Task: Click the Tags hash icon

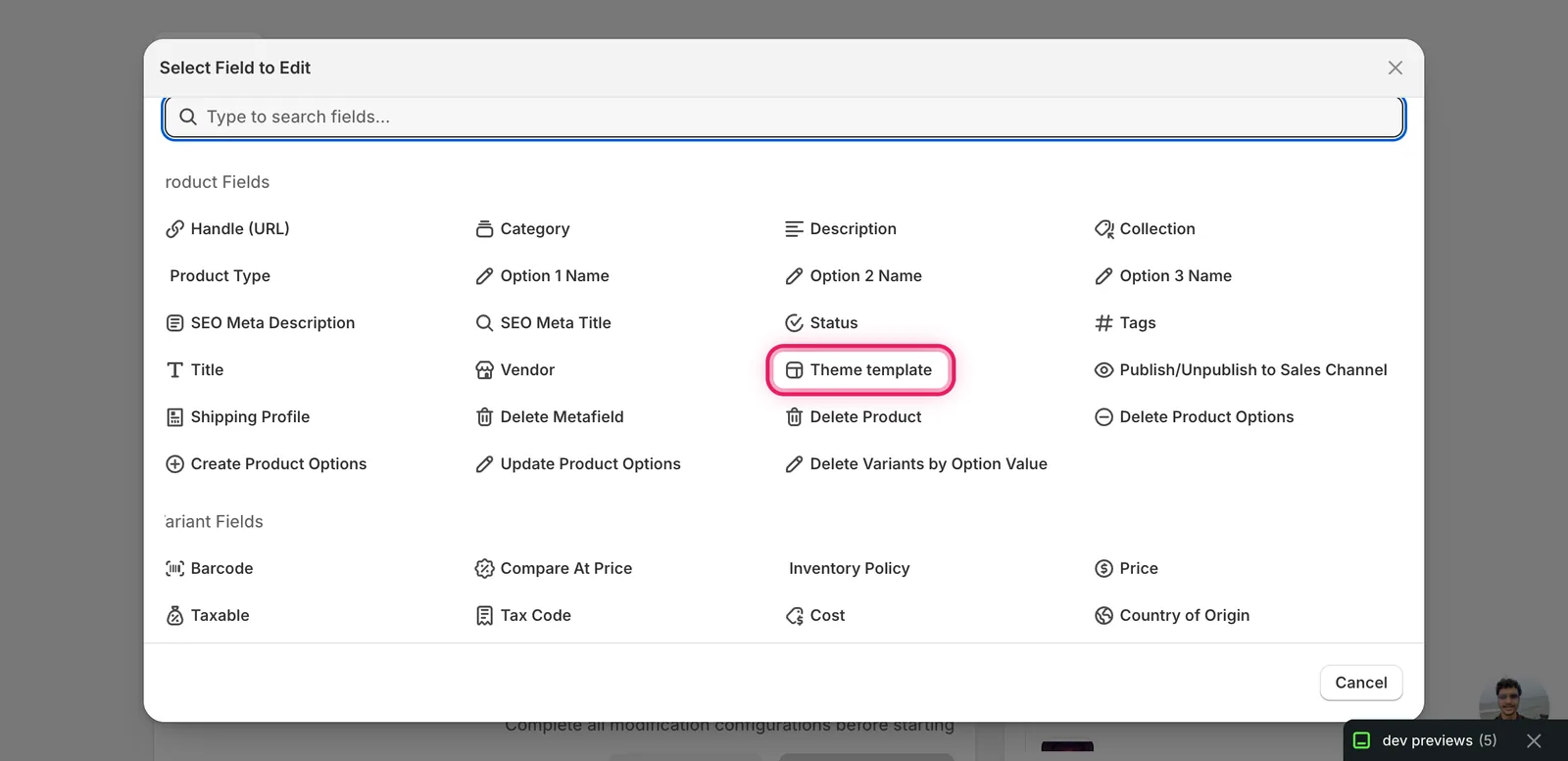Action: (1103, 323)
